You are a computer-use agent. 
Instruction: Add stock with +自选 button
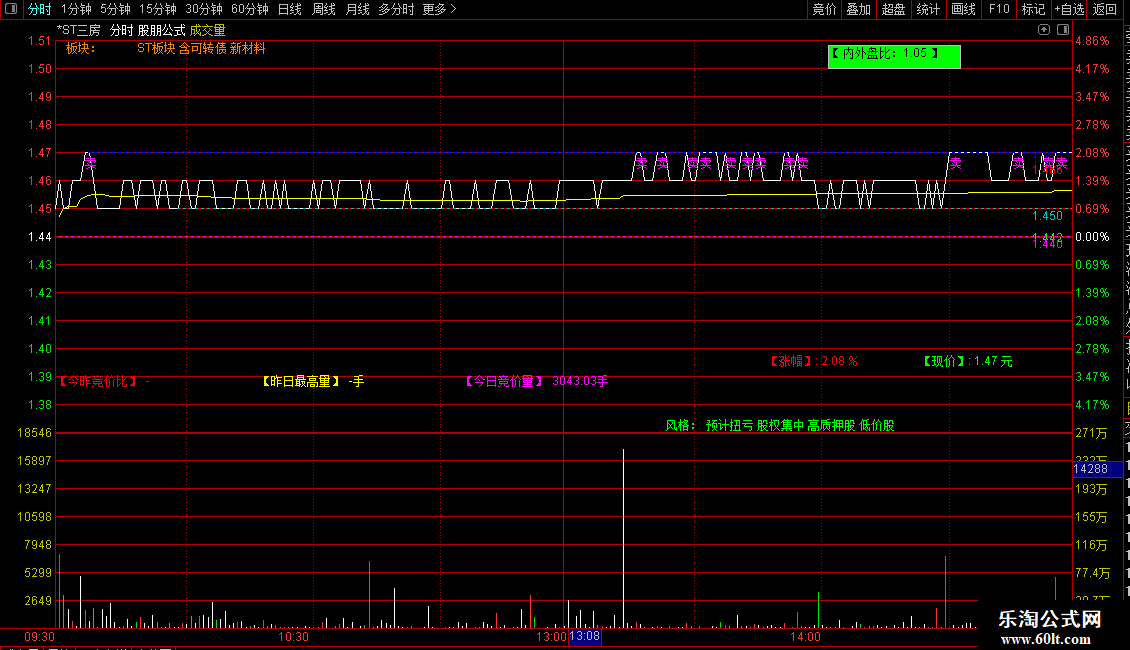click(1069, 9)
